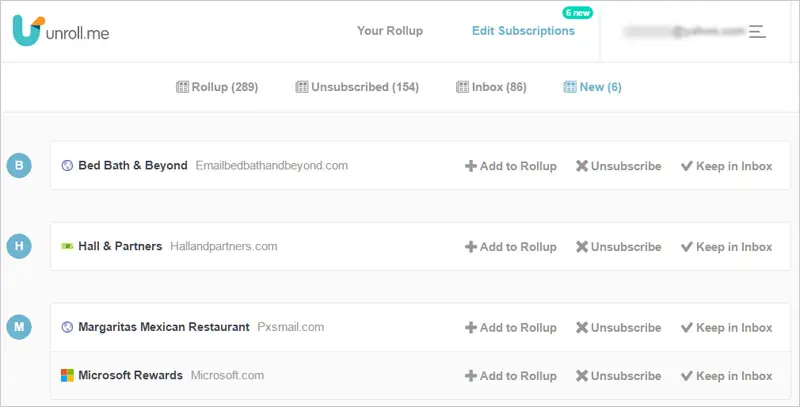Screen dimensions: 800x407
Task: Add Bed Bath & Beyond to Rollup
Action: [511, 166]
